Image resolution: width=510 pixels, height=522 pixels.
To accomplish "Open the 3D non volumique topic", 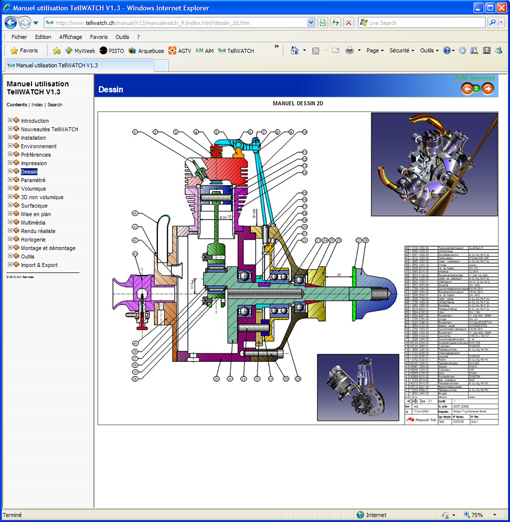I will [42, 197].
